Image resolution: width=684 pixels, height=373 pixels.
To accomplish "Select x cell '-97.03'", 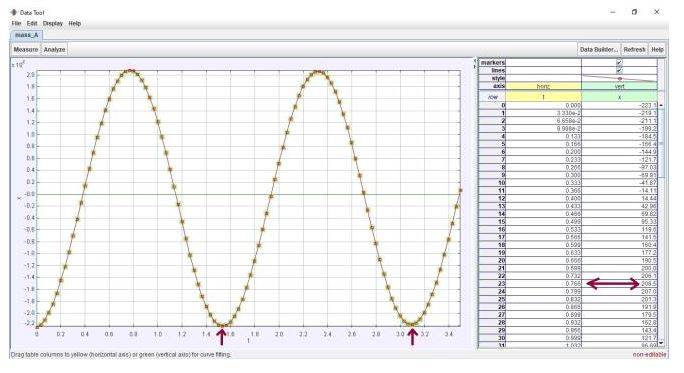I will (x=619, y=168).
